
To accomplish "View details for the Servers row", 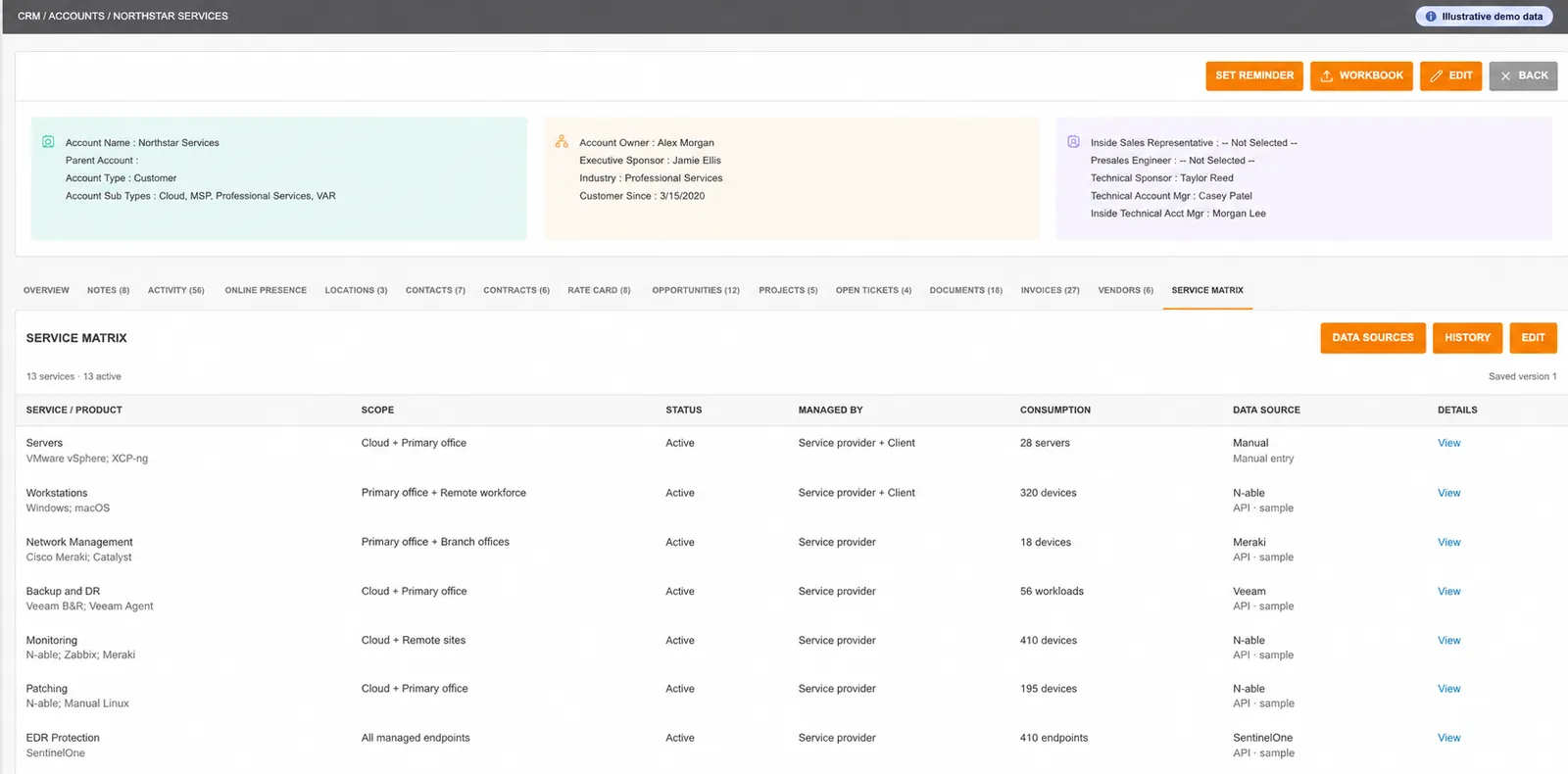I will 1448,443.
